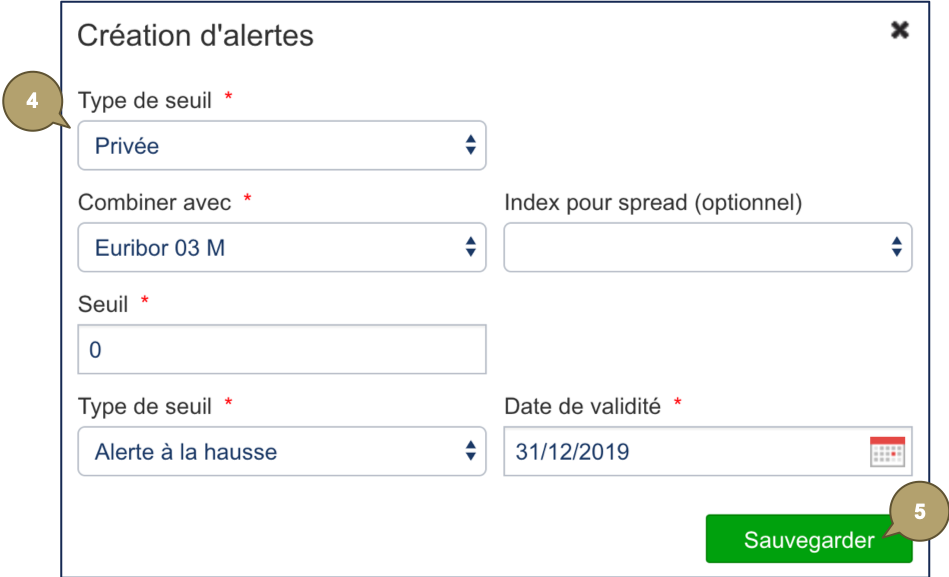Click the green Sauvegarder button
The height and width of the screenshot is (577, 949).
pyautogui.click(x=808, y=538)
